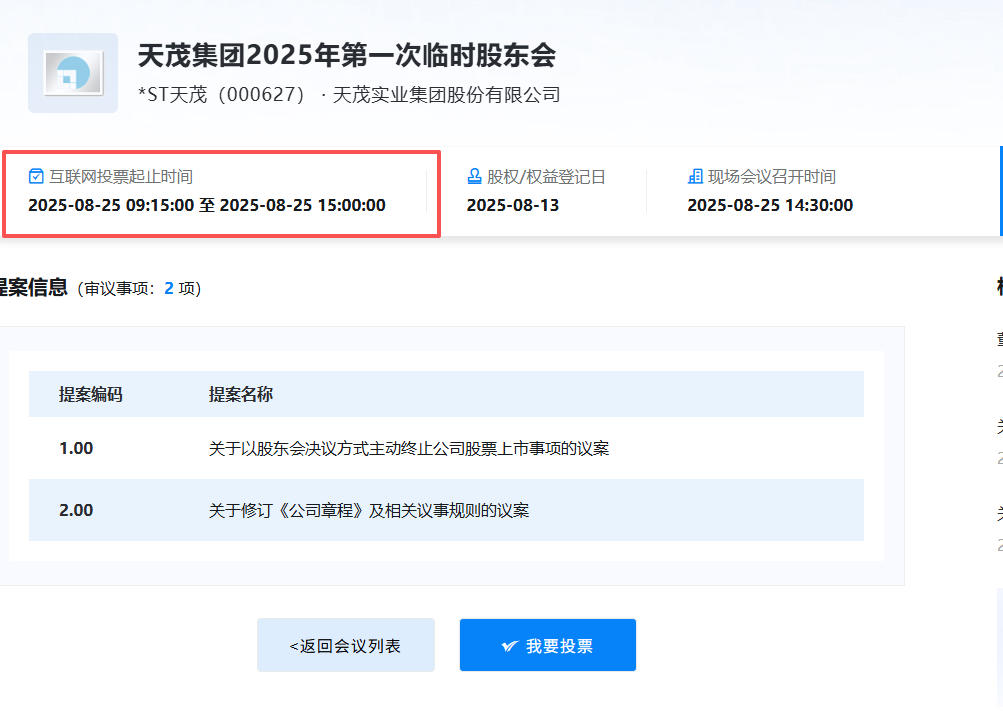Click the meeting time 2025-08-25 14:30:00

click(770, 205)
